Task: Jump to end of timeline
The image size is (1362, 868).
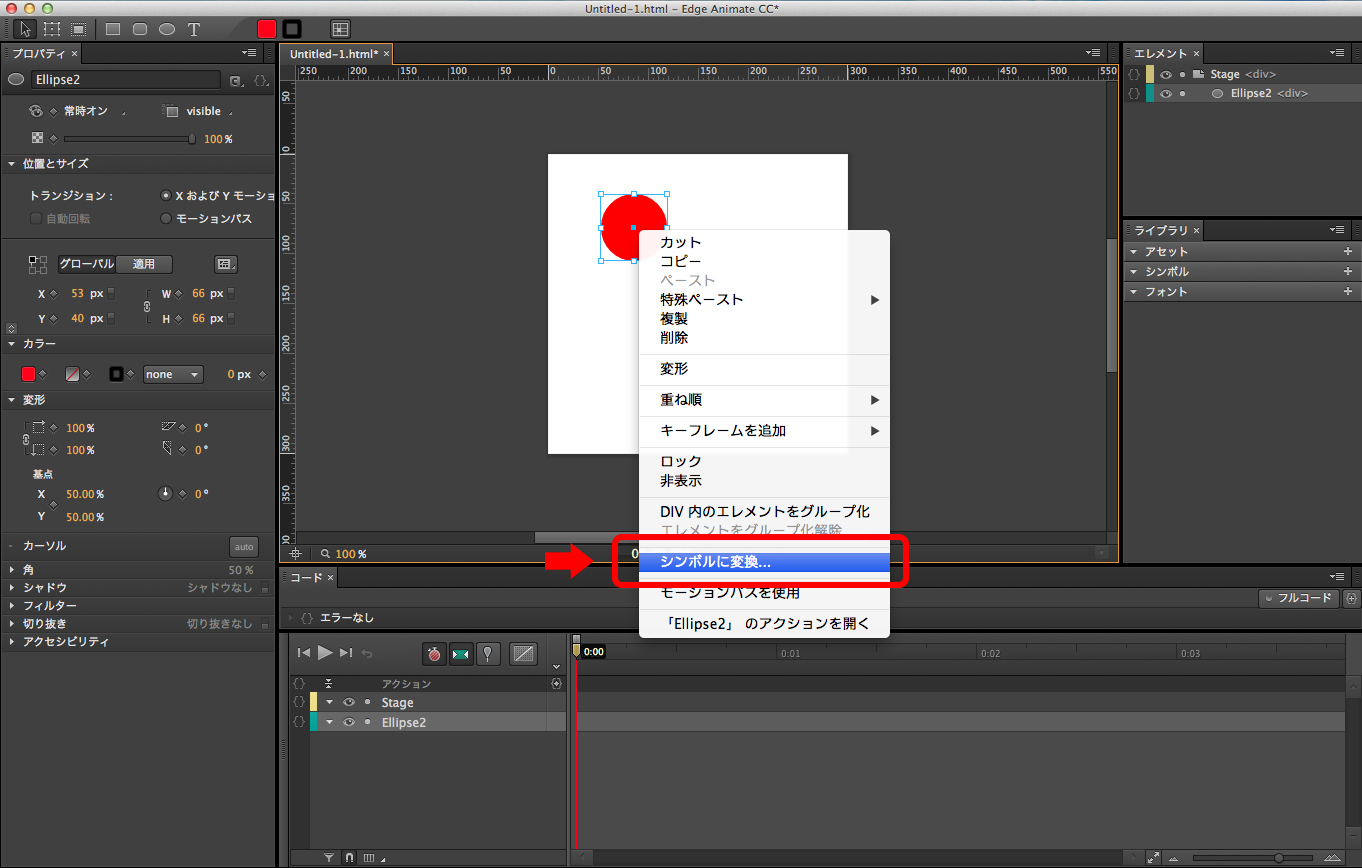Action: pyautogui.click(x=346, y=653)
